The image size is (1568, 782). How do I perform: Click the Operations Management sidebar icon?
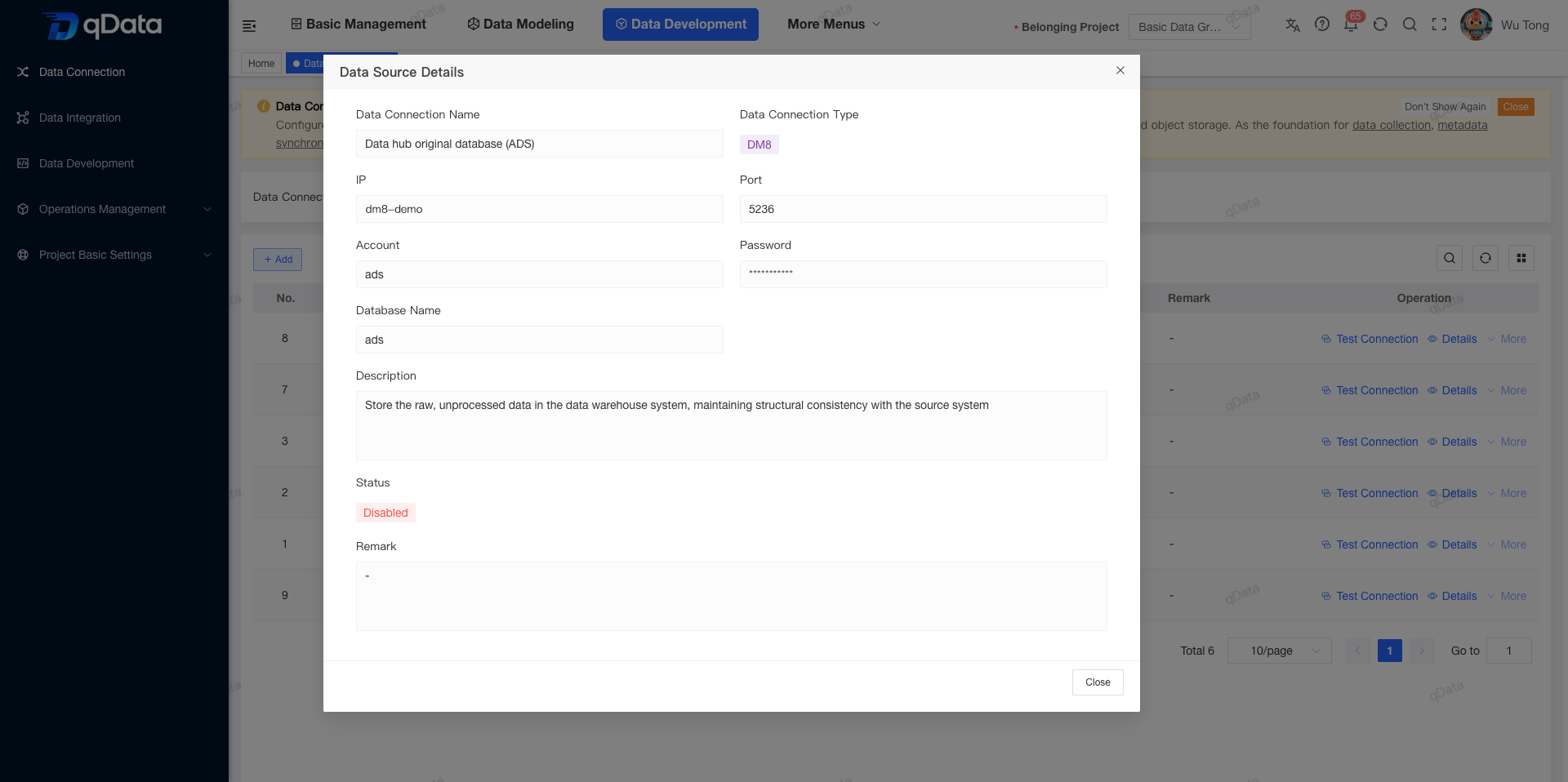(x=23, y=209)
